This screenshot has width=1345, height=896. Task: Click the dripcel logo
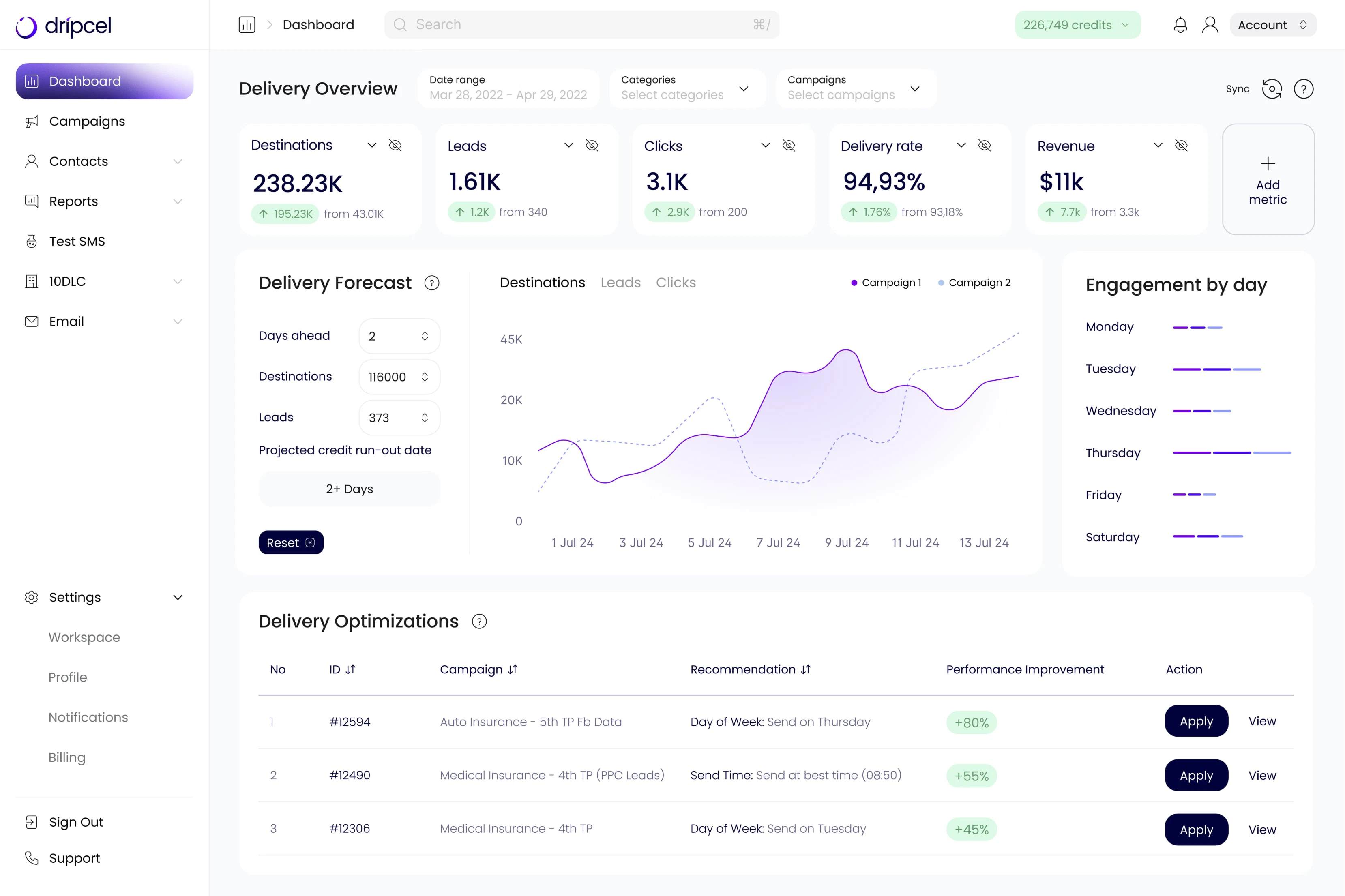[x=63, y=26]
